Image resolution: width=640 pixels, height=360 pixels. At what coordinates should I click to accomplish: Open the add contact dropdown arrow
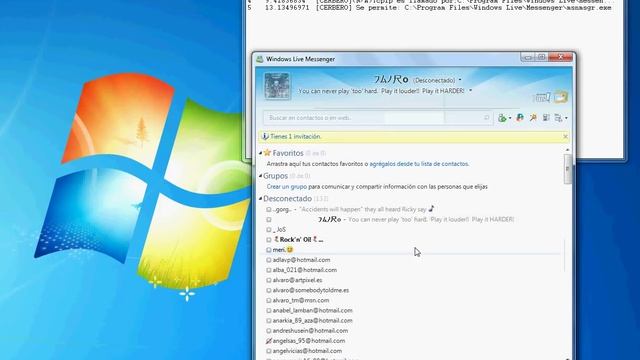click(510, 118)
